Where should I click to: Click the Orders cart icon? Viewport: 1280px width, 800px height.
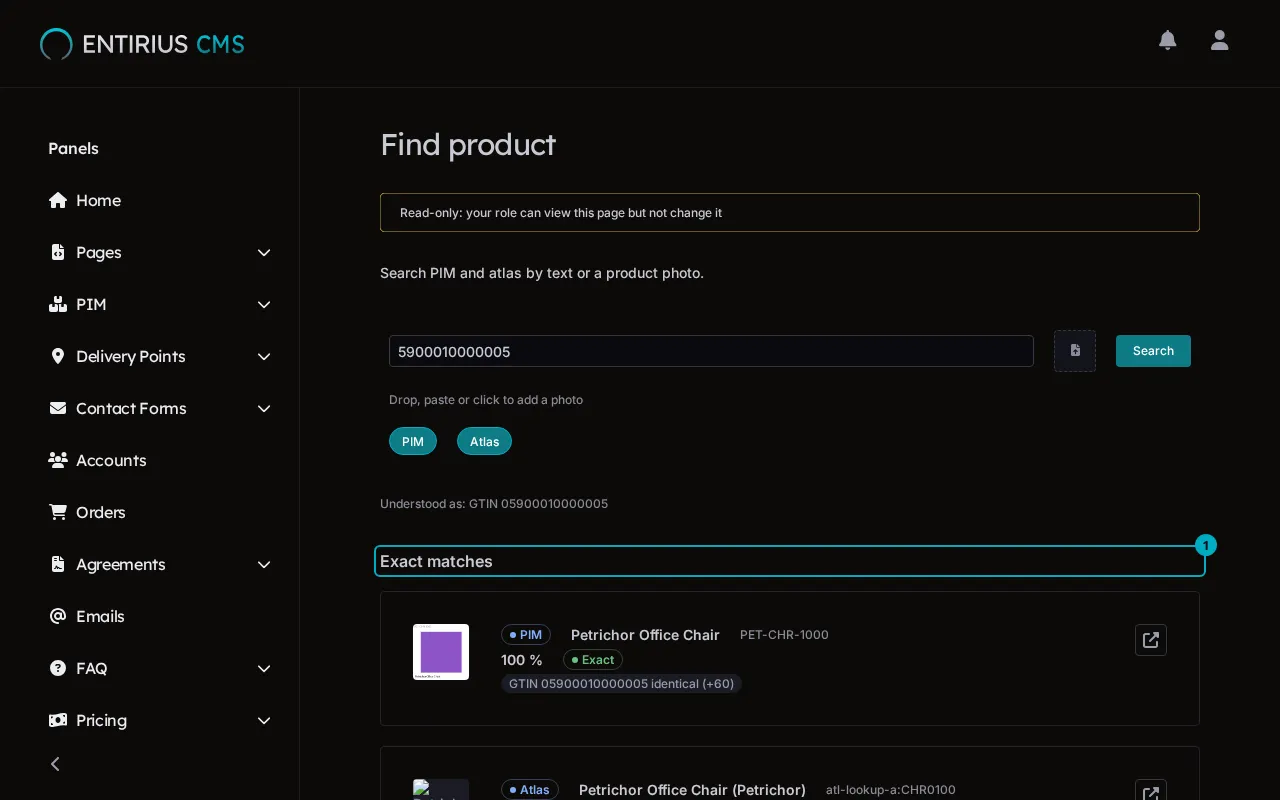click(58, 512)
